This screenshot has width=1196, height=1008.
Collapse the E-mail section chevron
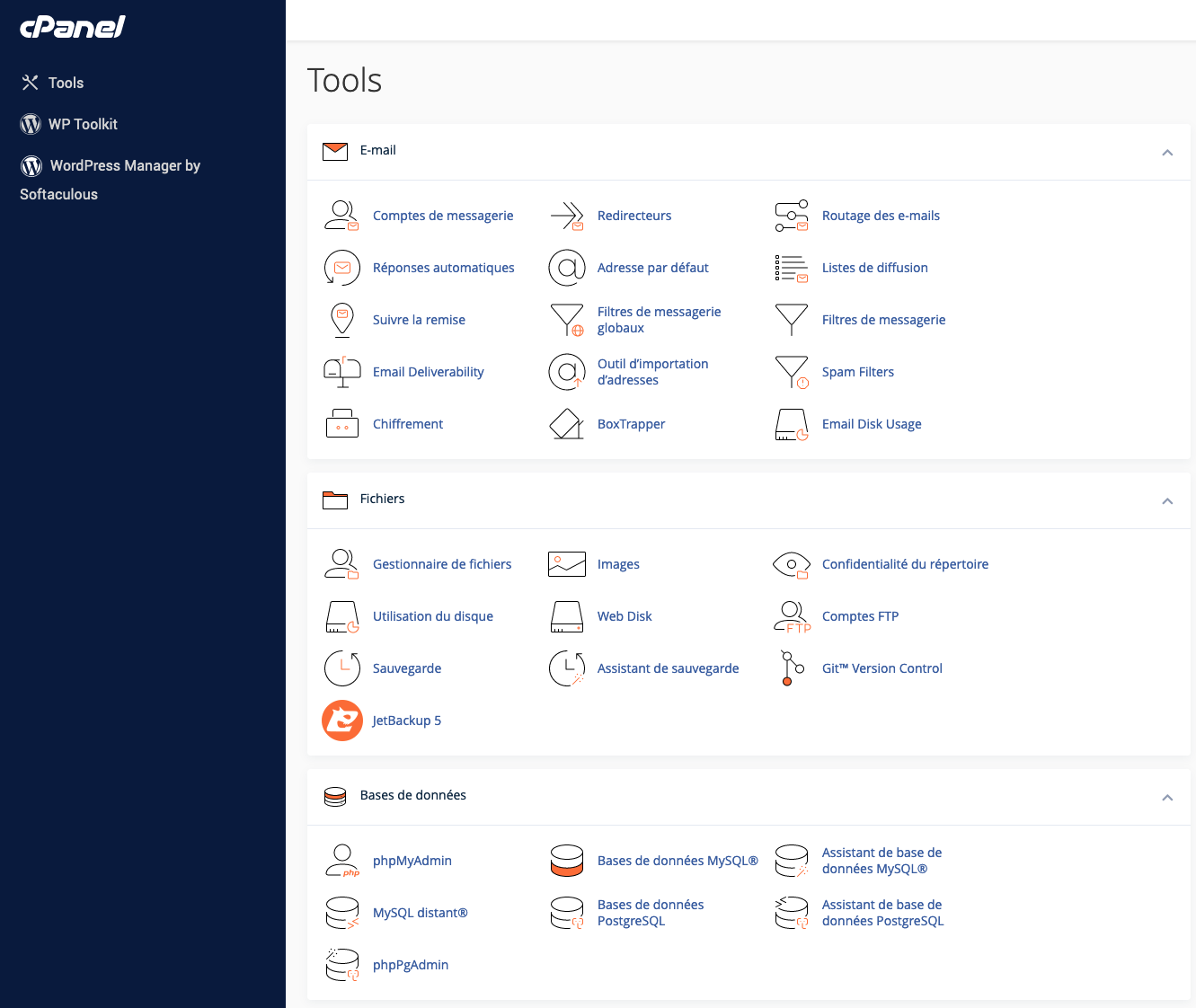[1167, 152]
